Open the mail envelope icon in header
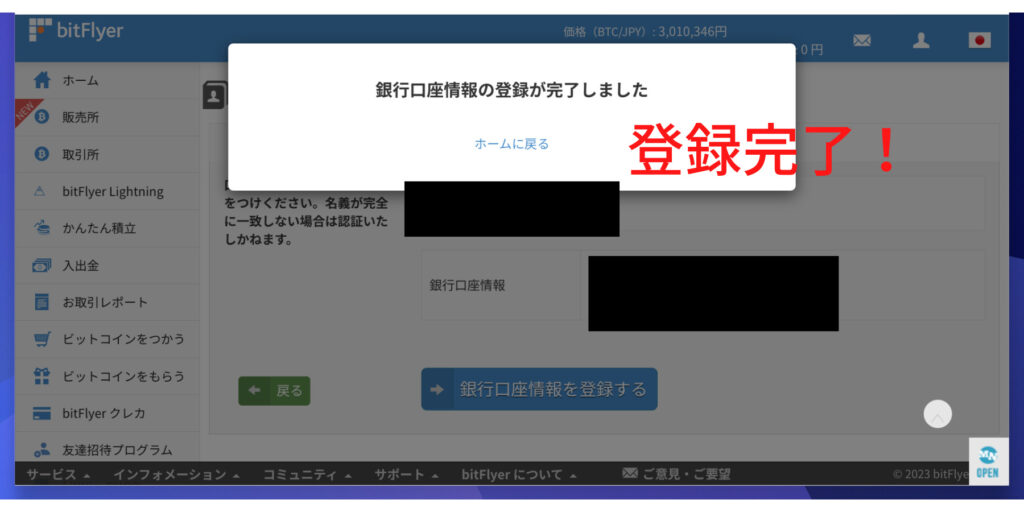Viewport: 1024px width, 512px height. click(x=862, y=40)
